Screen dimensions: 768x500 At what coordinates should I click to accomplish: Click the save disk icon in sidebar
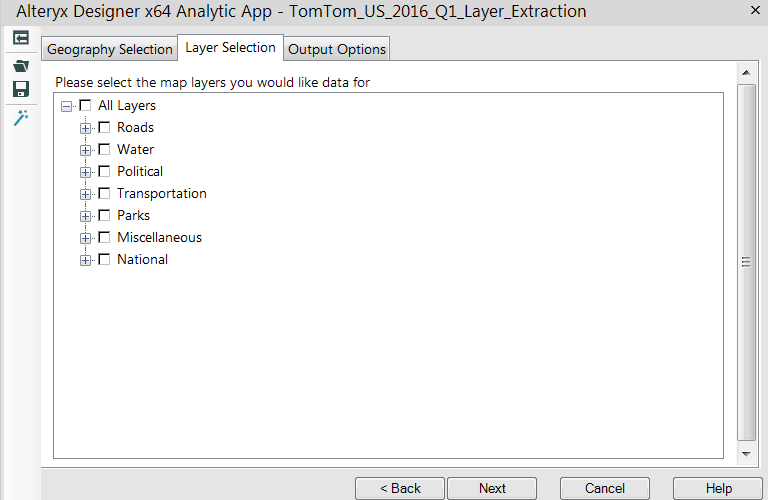coord(21,89)
